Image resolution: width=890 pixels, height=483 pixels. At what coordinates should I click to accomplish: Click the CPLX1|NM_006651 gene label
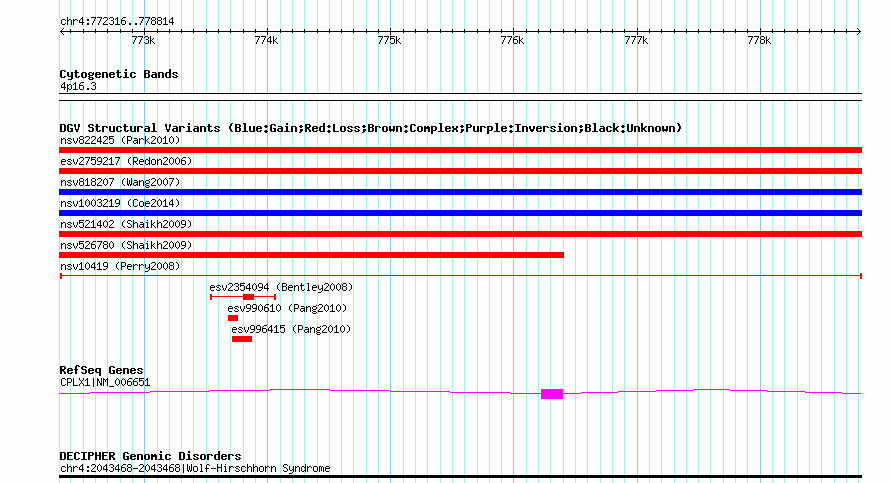(x=105, y=383)
